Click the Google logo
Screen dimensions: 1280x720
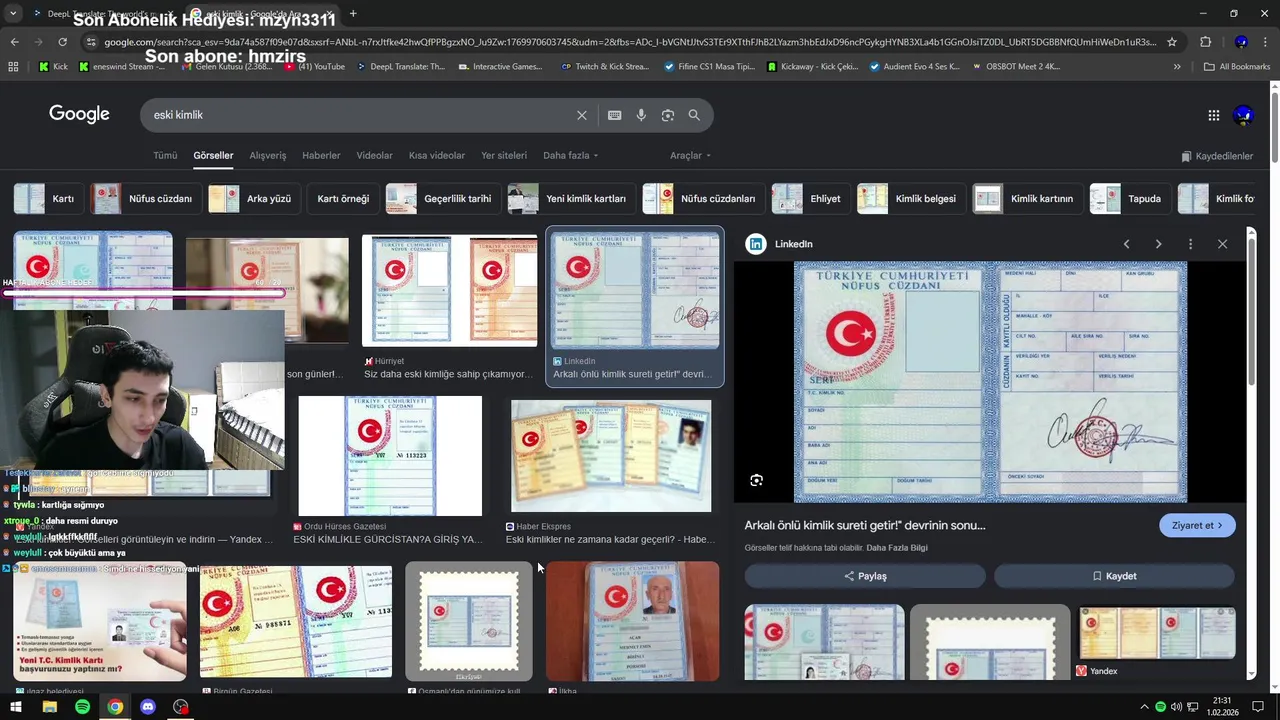(x=79, y=114)
